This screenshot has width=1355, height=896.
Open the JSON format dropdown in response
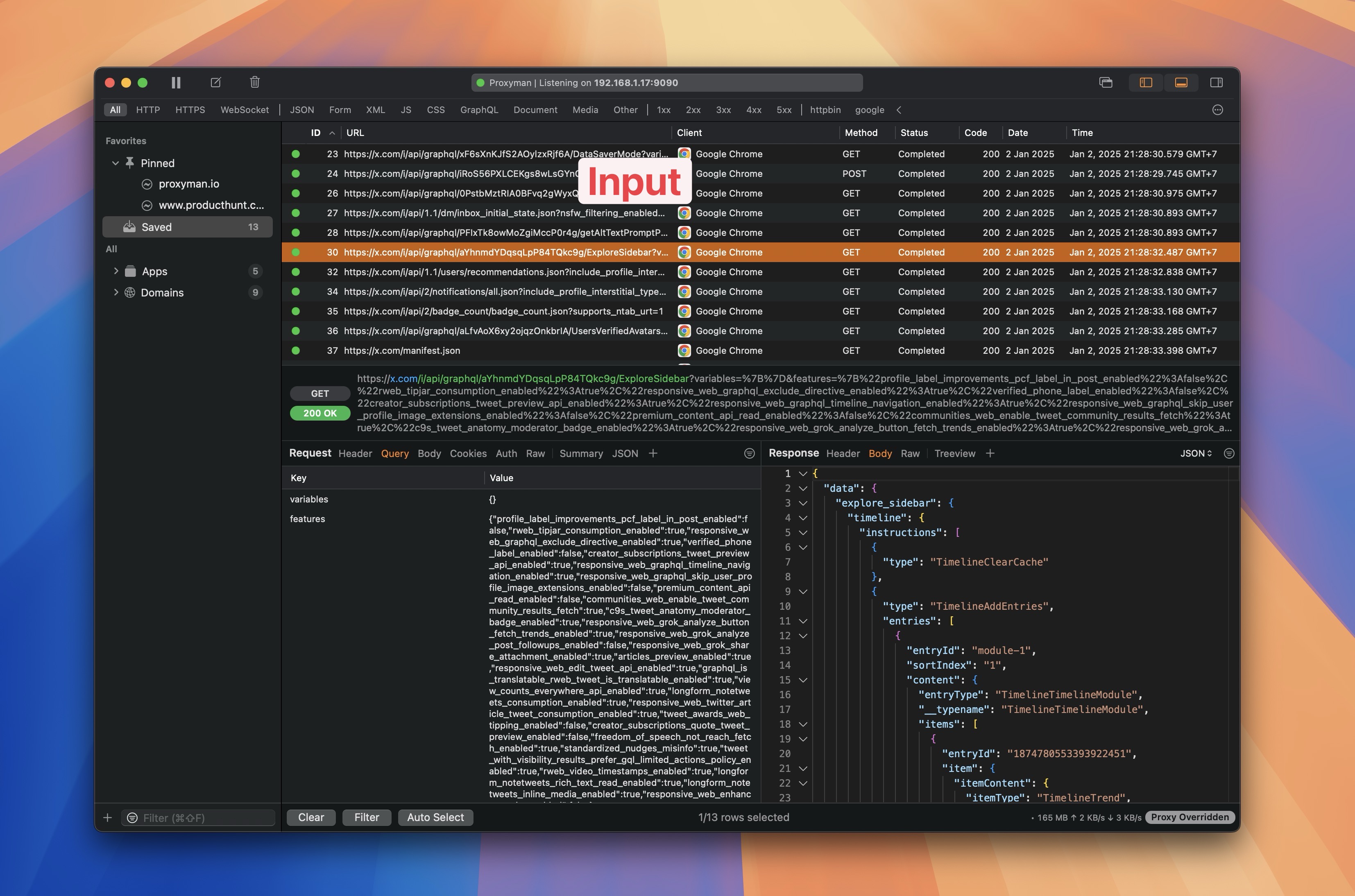pos(1196,454)
